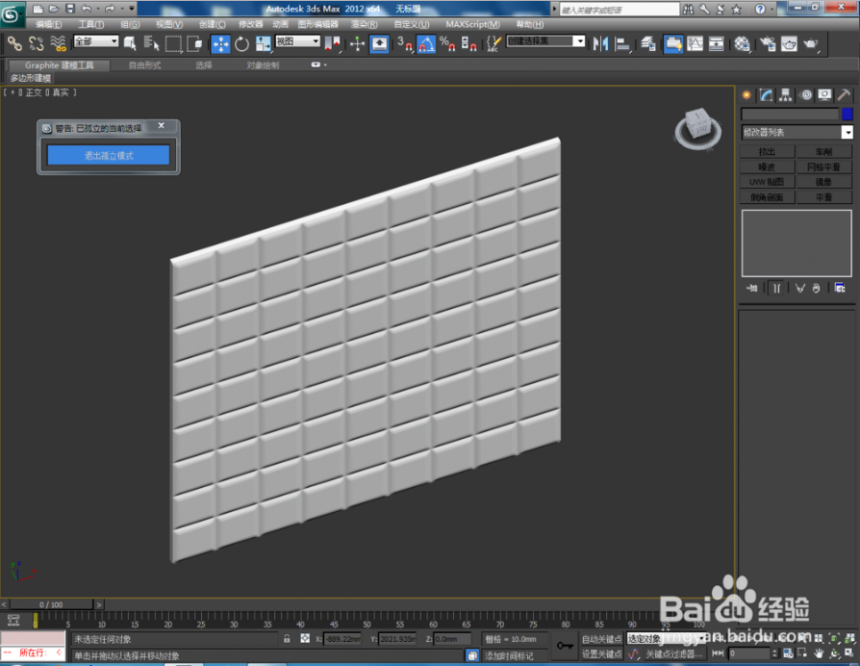The image size is (860, 666).
Task: Click the Mirror tool icon
Action: [601, 43]
